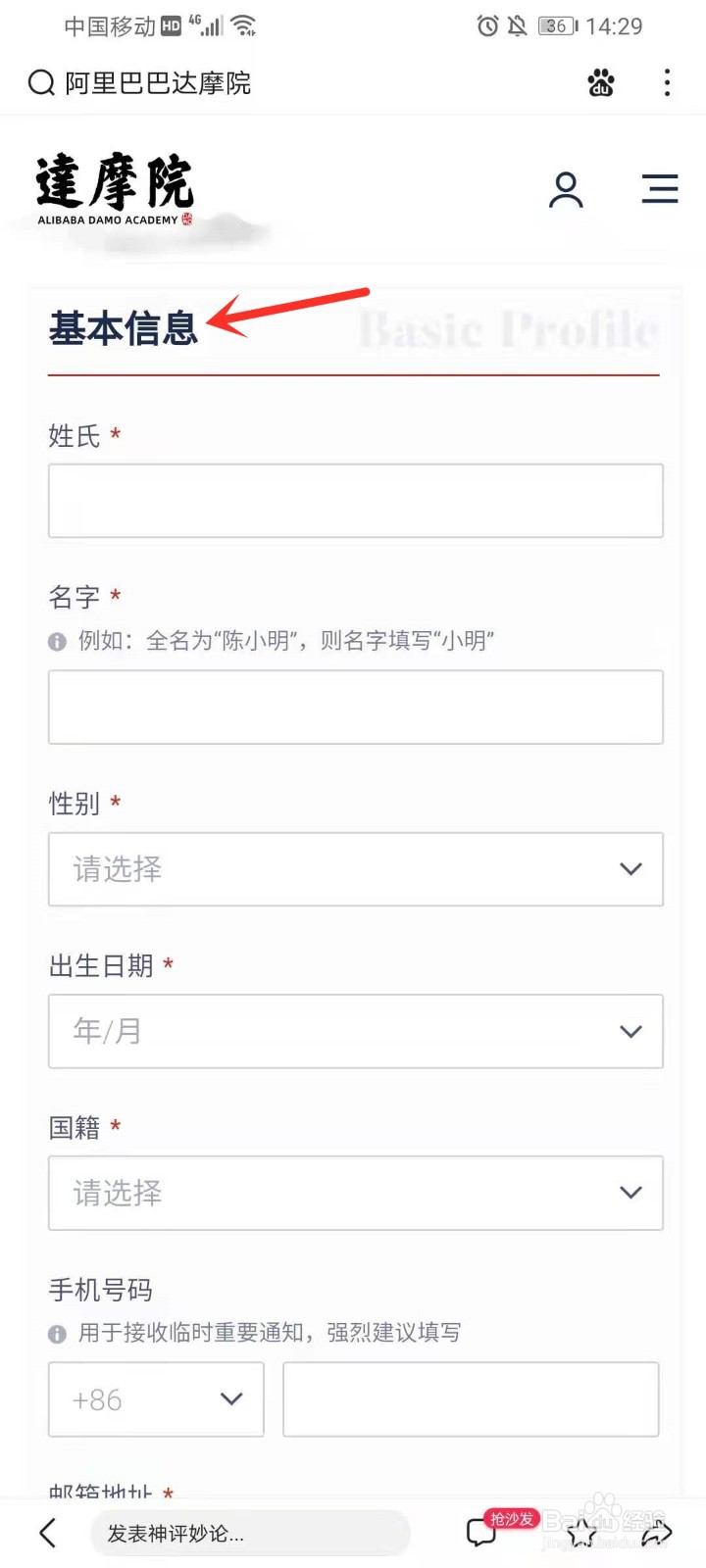
Task: Focus the 名字 given name input field
Action: click(356, 708)
